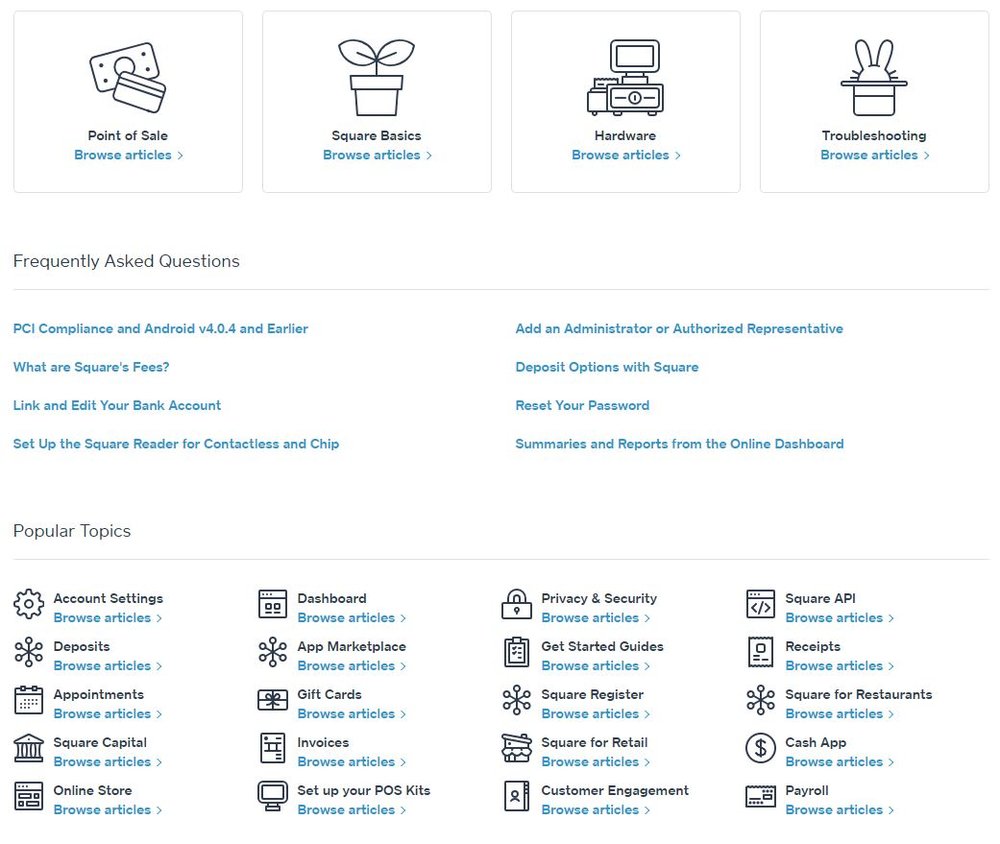The height and width of the screenshot is (844, 1000).
Task: Click the Account Settings gear icon
Action: pos(29,604)
